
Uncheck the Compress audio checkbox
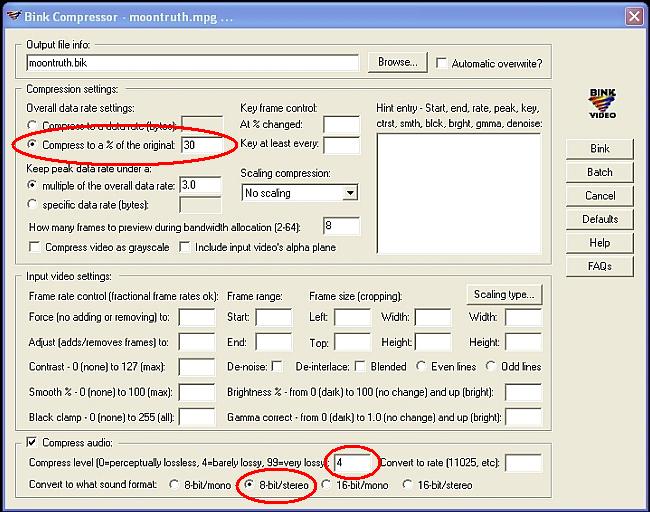tap(32, 442)
